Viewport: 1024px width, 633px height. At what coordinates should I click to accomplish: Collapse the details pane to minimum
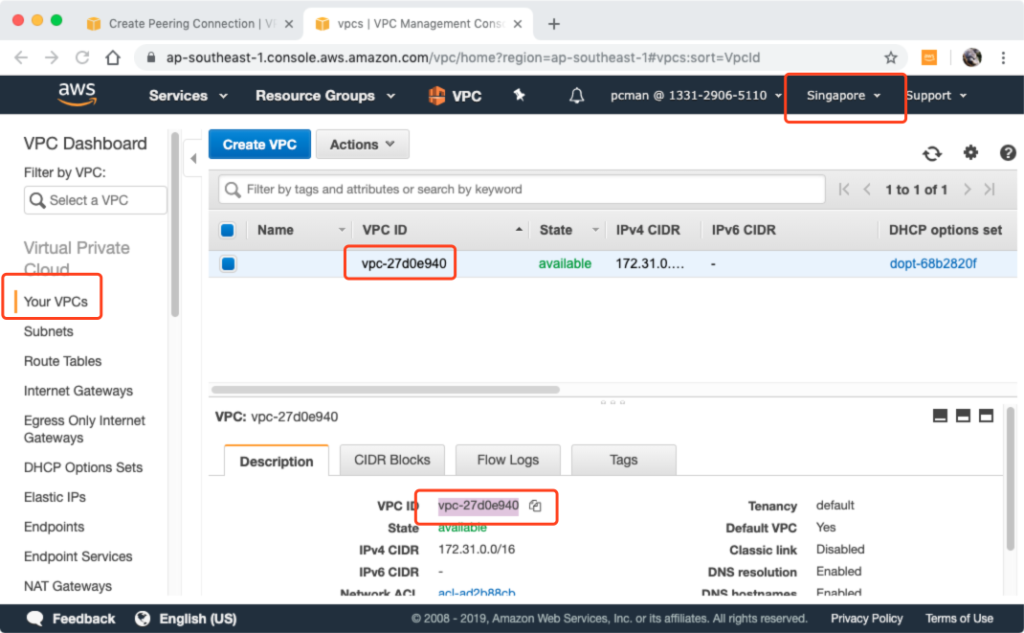[x=940, y=415]
